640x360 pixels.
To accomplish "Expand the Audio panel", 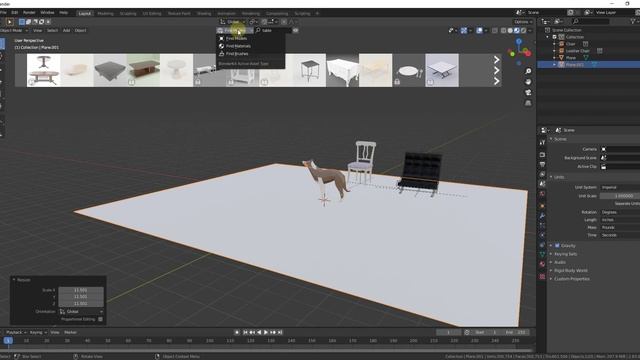I will coord(560,262).
